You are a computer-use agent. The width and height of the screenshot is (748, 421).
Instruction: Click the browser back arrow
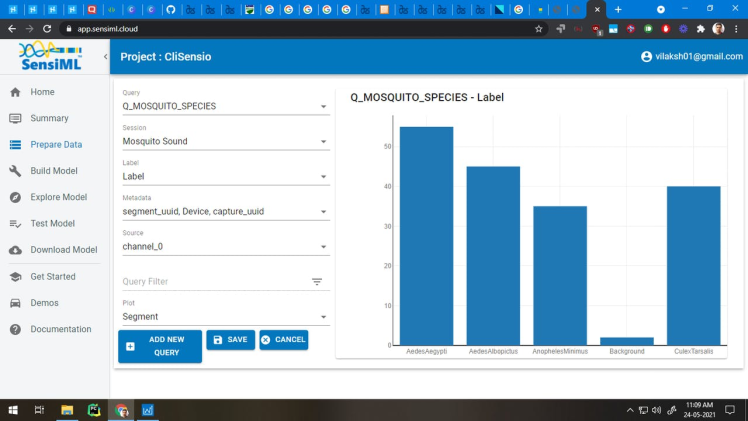pos(12,29)
